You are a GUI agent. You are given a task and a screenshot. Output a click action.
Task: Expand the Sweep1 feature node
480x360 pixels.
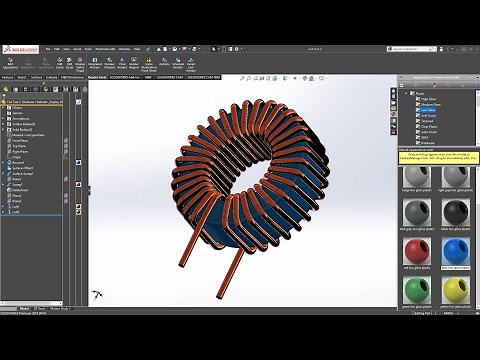click(3, 185)
